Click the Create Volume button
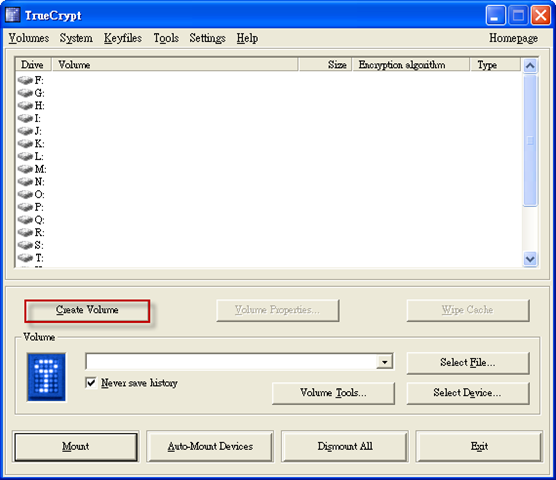The height and width of the screenshot is (480, 556). pos(87,311)
